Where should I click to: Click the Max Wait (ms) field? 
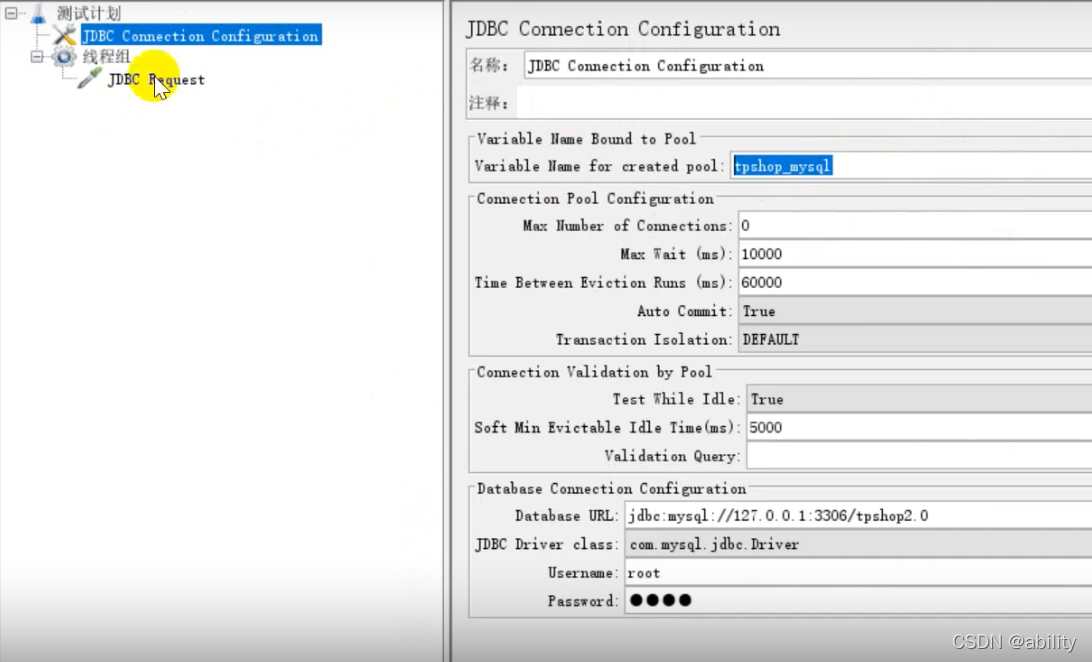pos(915,254)
